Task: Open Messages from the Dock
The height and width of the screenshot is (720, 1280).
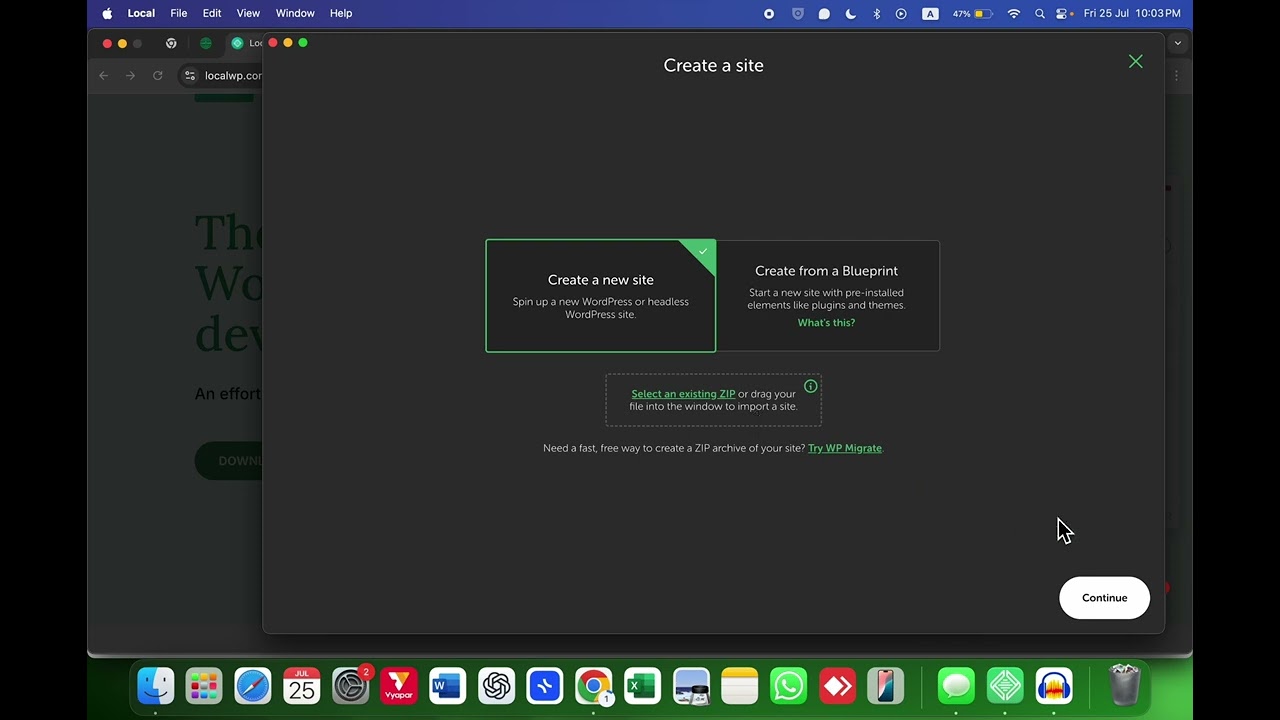Action: (957, 686)
